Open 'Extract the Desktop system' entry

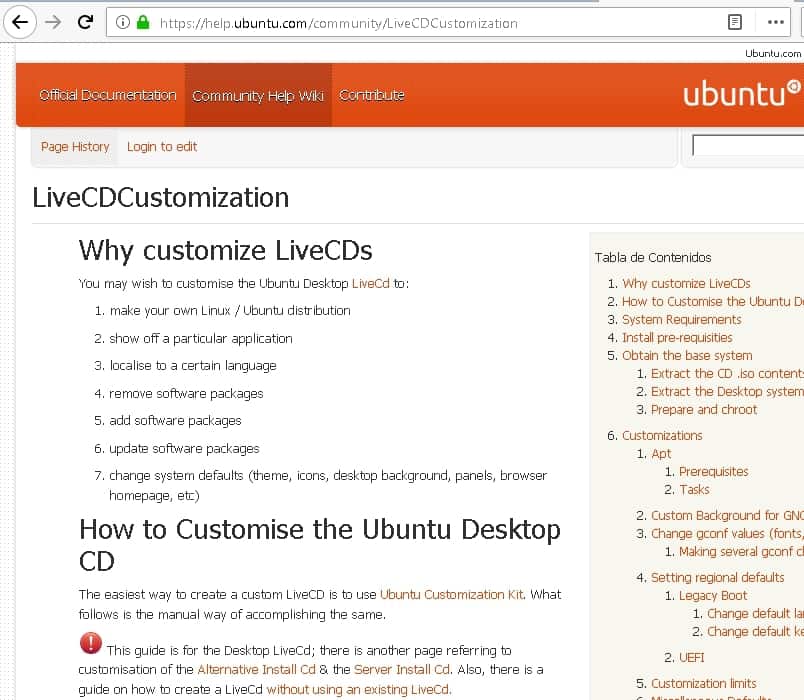pyautogui.click(x=727, y=391)
